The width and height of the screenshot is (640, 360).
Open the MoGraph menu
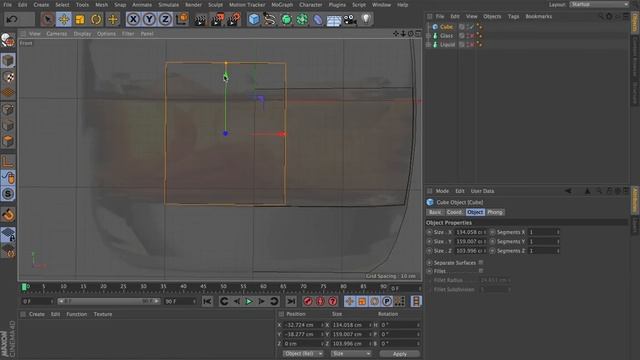[282, 5]
